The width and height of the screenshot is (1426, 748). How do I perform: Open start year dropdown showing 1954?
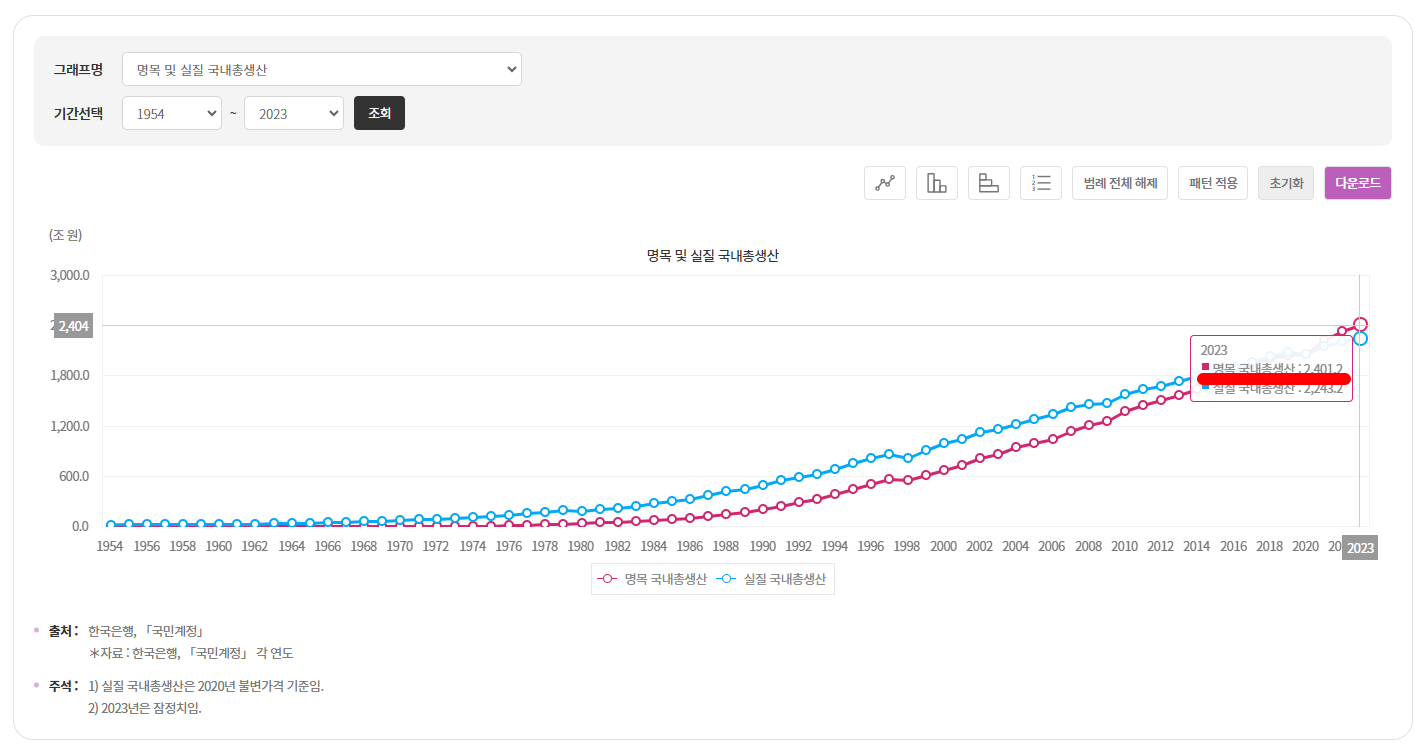point(172,113)
